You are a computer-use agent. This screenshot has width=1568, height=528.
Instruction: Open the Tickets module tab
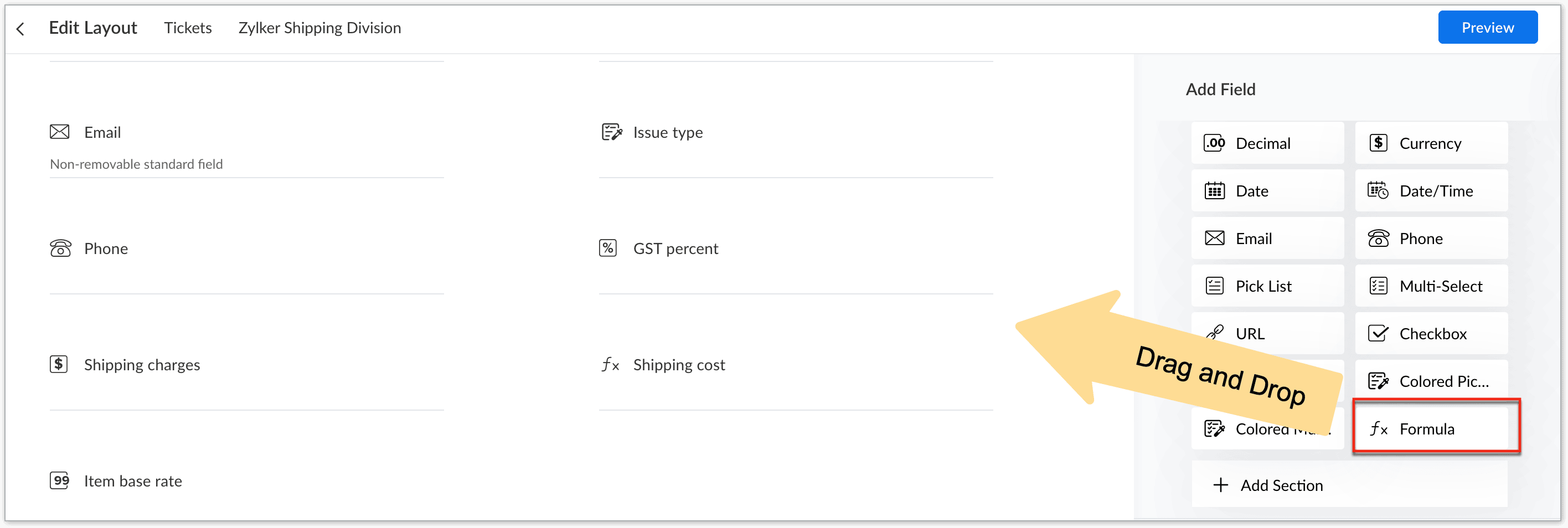(188, 28)
